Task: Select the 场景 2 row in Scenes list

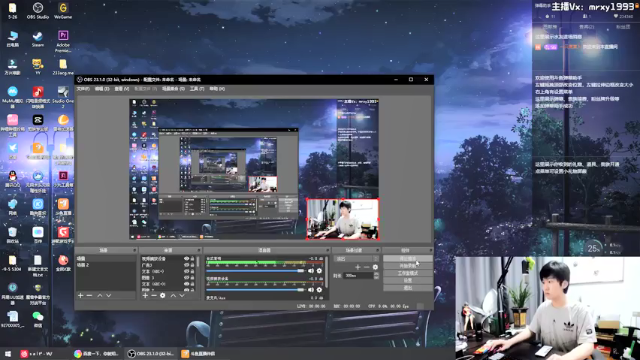Action: pos(106,265)
